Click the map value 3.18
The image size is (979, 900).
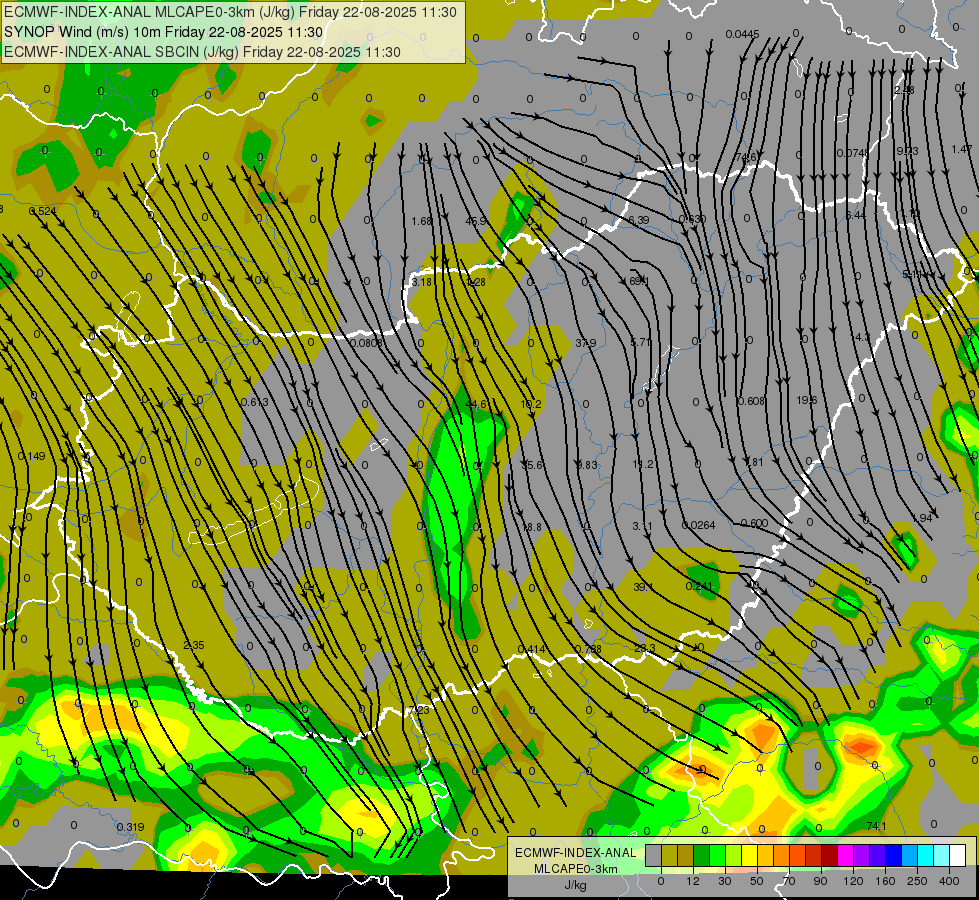click(421, 282)
